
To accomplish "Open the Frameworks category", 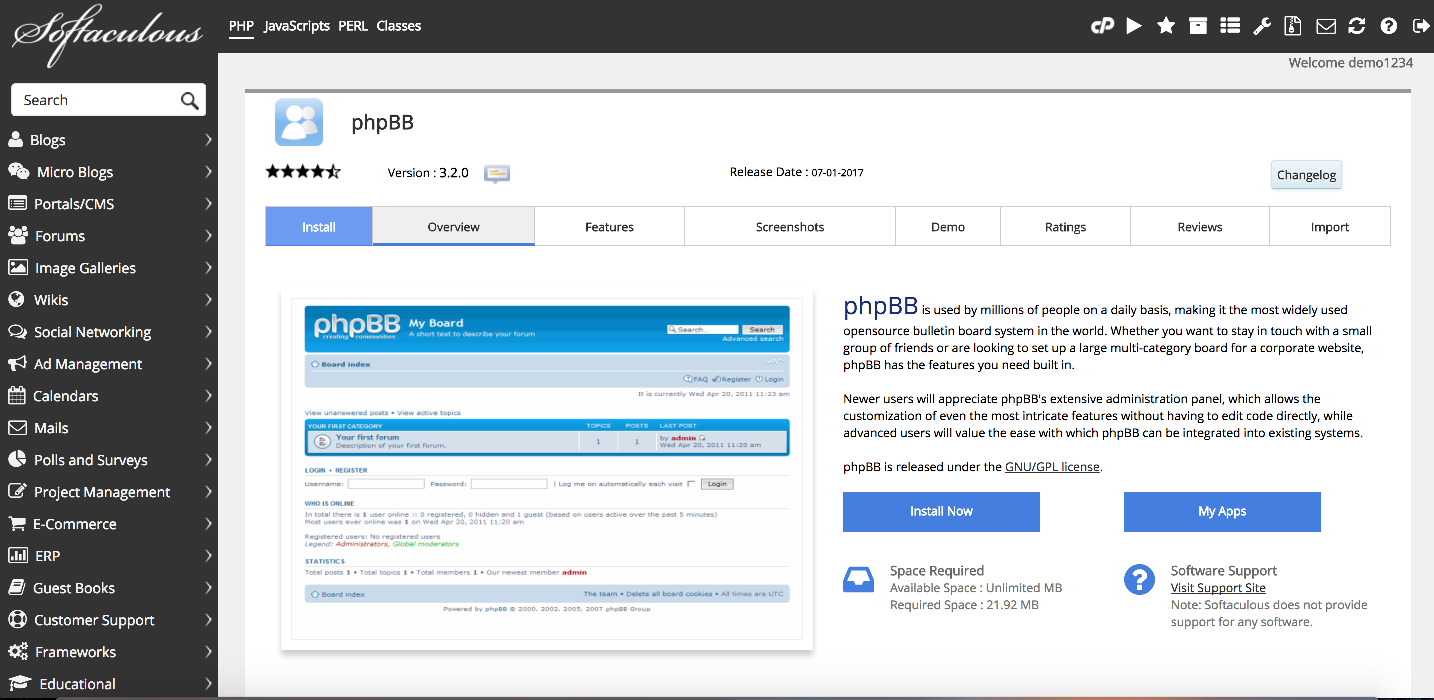I will point(109,652).
